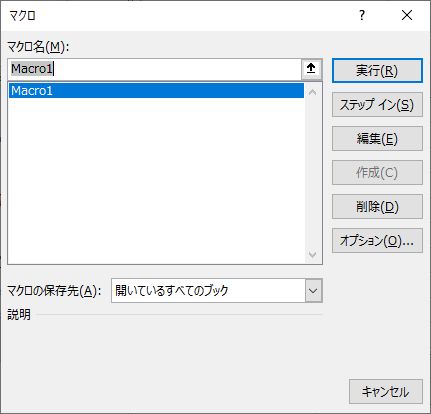Click the マクロの保存先(A) label

pyautogui.click(x=54, y=291)
